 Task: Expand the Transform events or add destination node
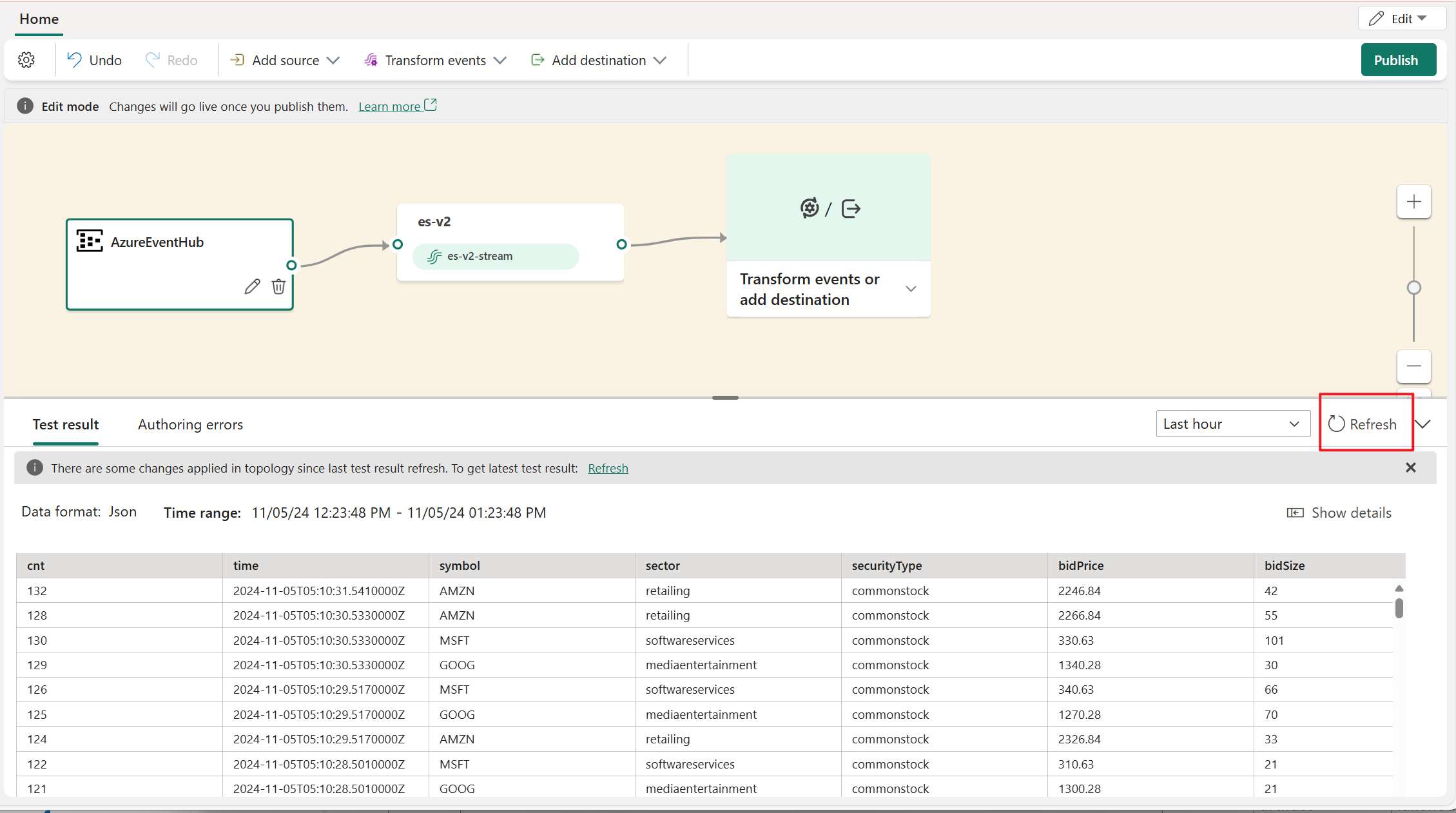coord(910,289)
